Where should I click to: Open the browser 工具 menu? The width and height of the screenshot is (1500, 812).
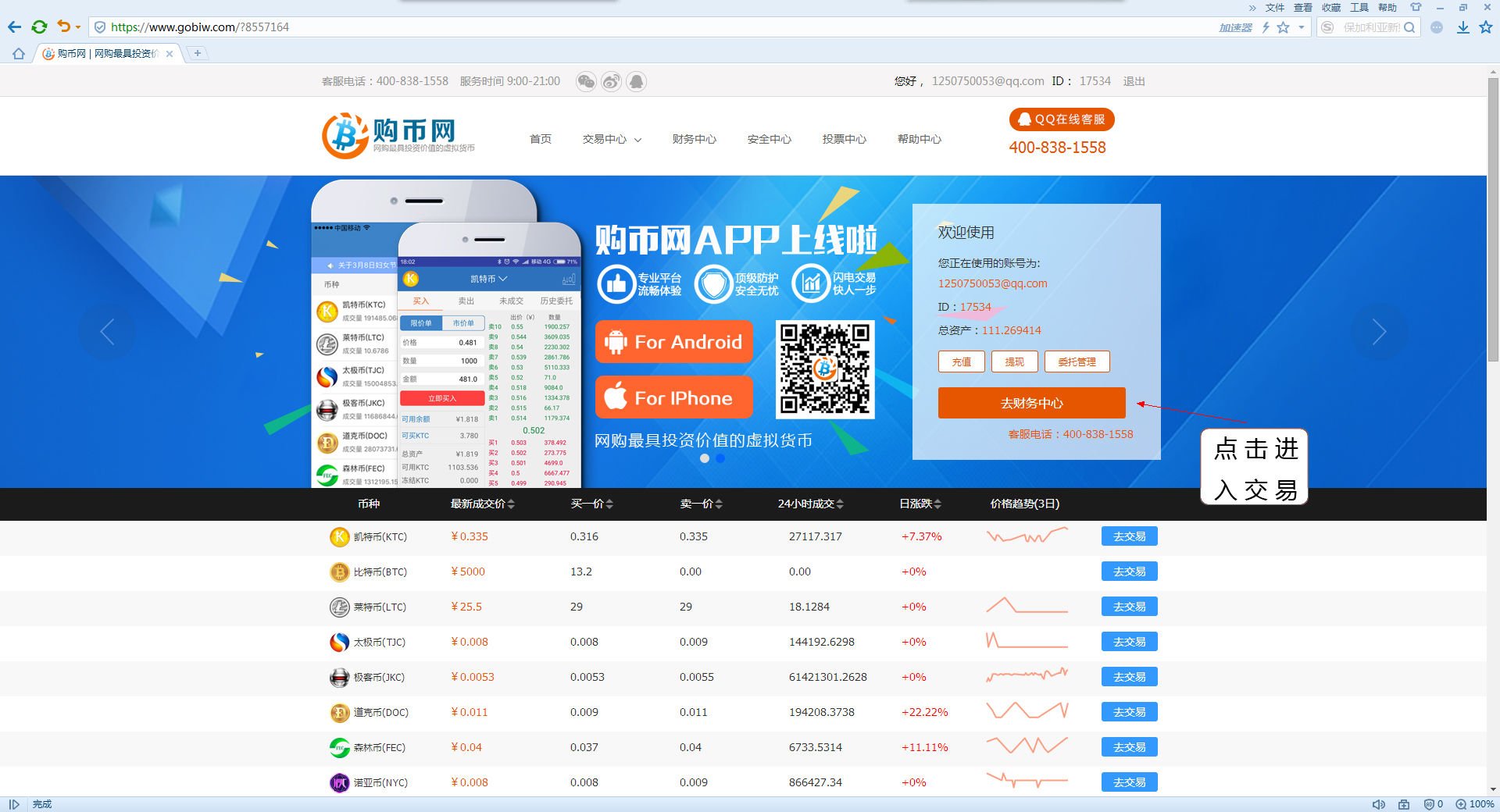(1360, 7)
